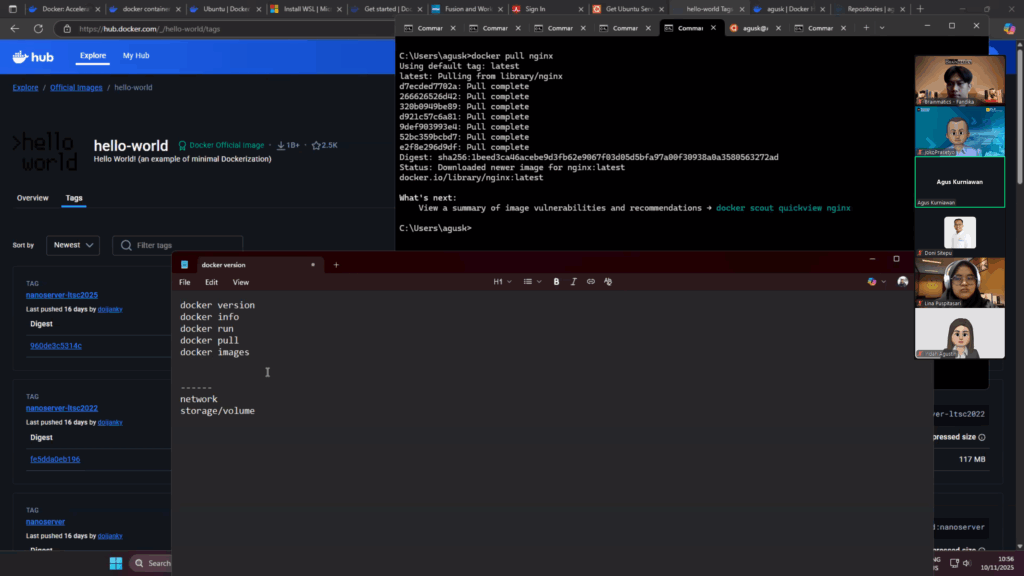Click the Docker Hub logo
This screenshot has height=576, width=1024.
click(x=32, y=57)
